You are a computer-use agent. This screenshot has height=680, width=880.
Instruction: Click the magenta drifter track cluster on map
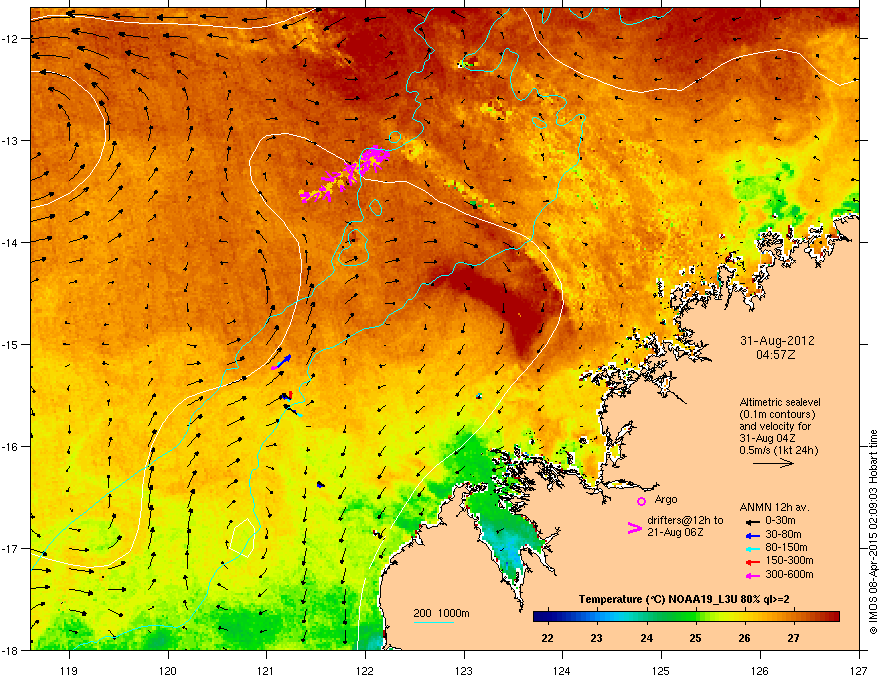click(345, 174)
